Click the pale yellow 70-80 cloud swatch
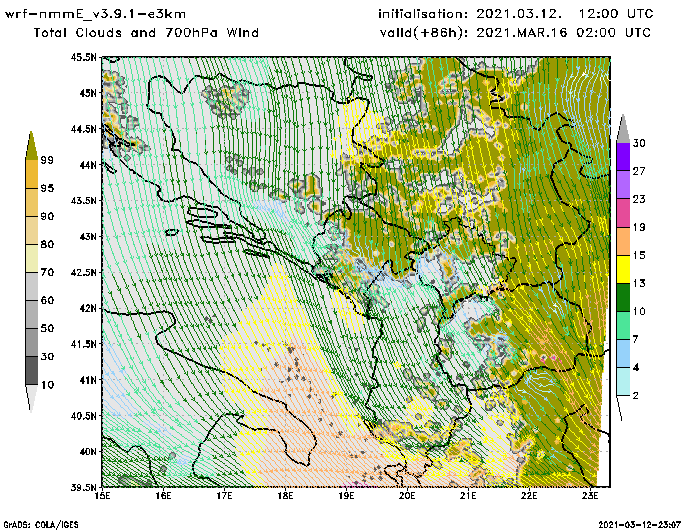Image resolution: width=700 pixels, height=530 pixels. 32,258
